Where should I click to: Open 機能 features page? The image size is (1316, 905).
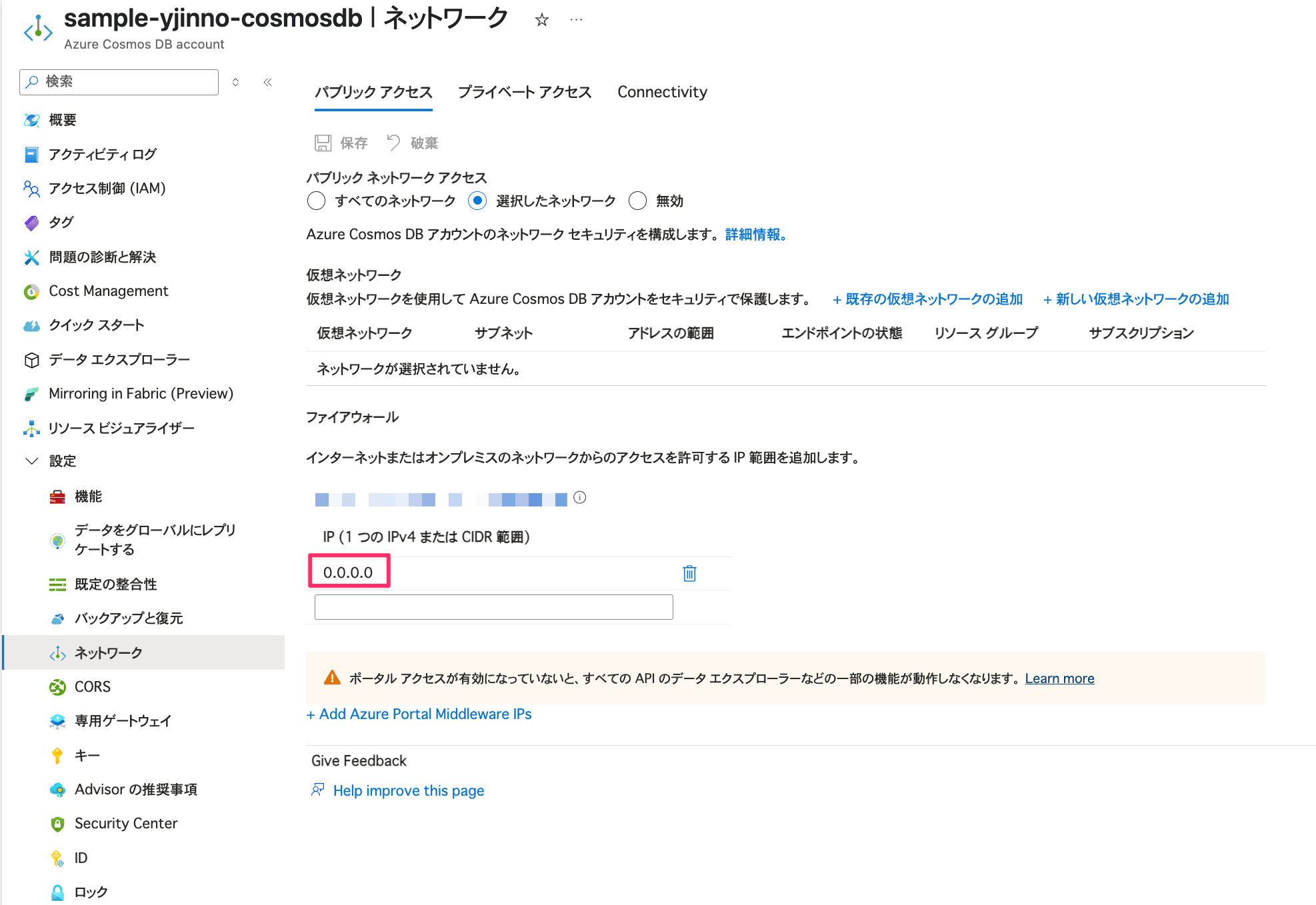(88, 496)
